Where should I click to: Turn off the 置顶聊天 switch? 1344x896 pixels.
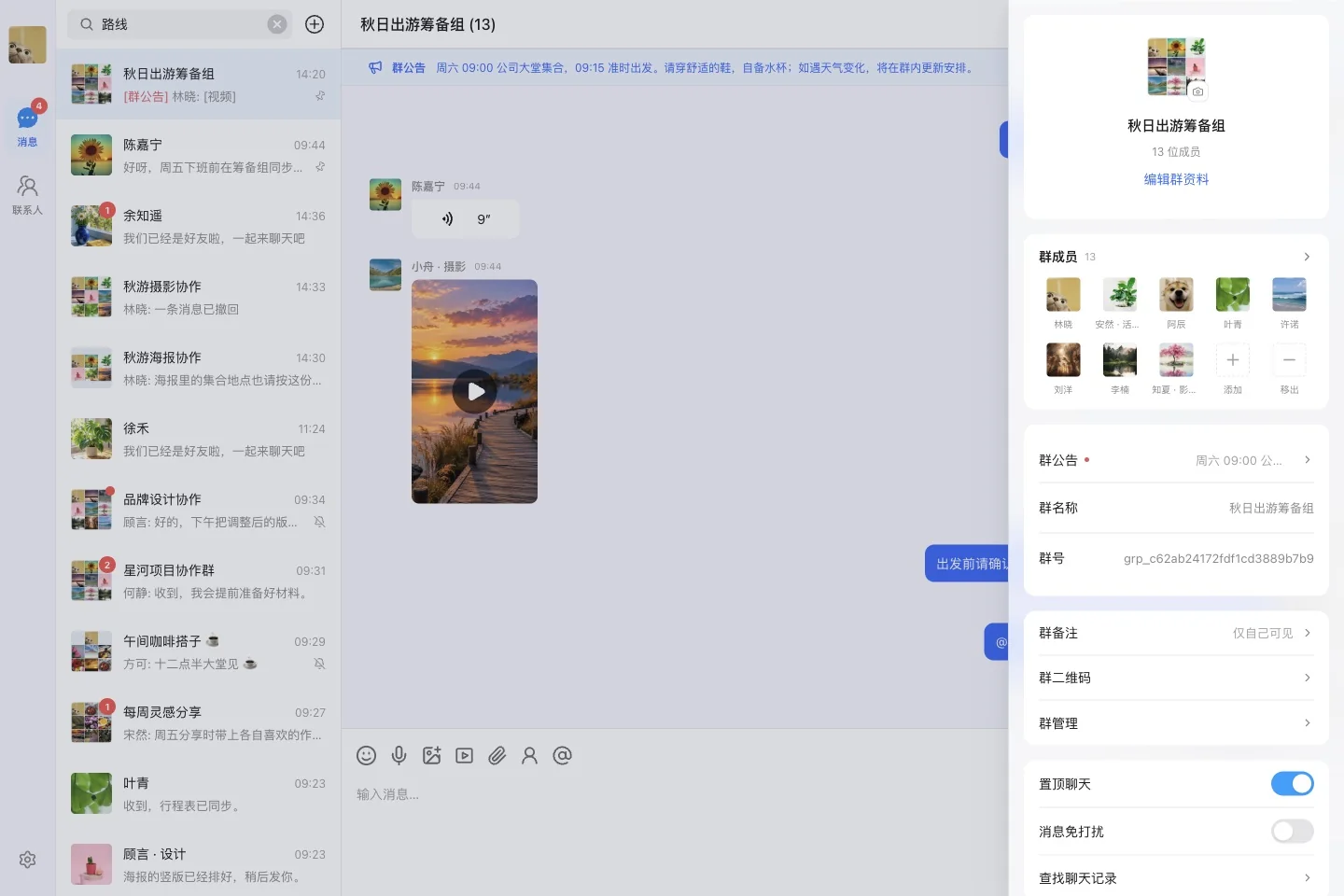pos(1292,783)
